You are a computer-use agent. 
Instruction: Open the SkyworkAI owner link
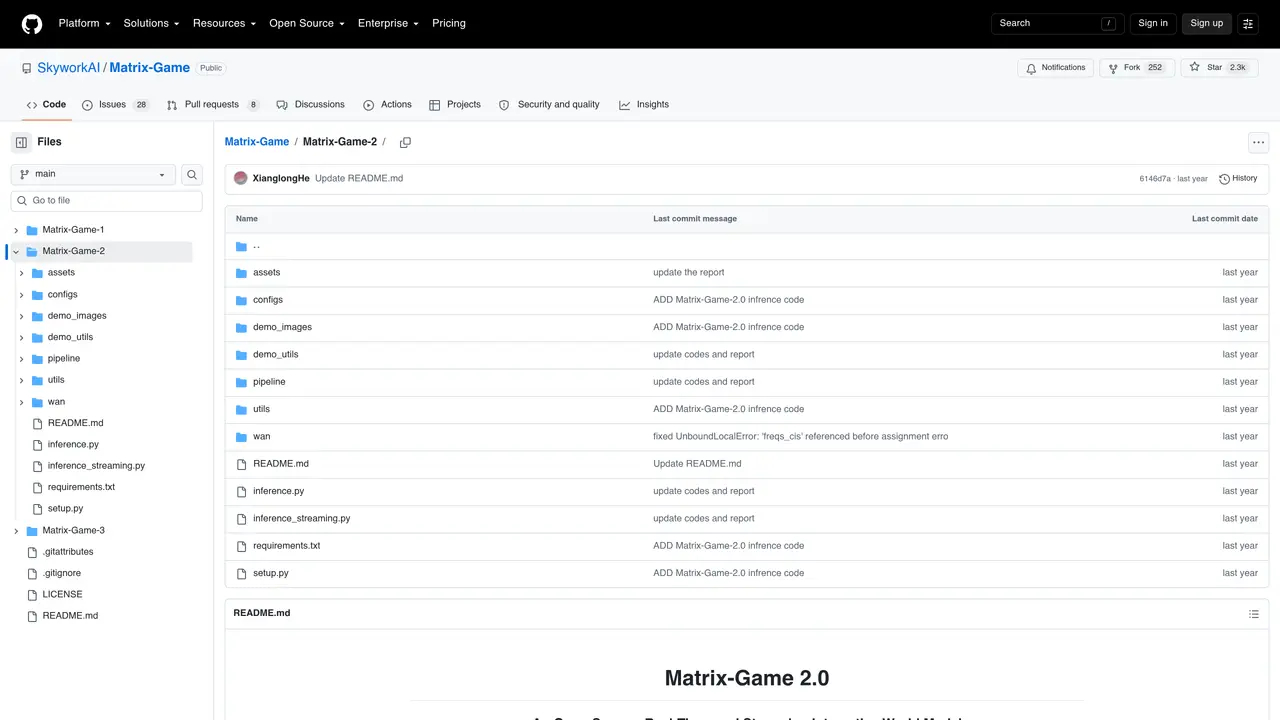[68, 68]
